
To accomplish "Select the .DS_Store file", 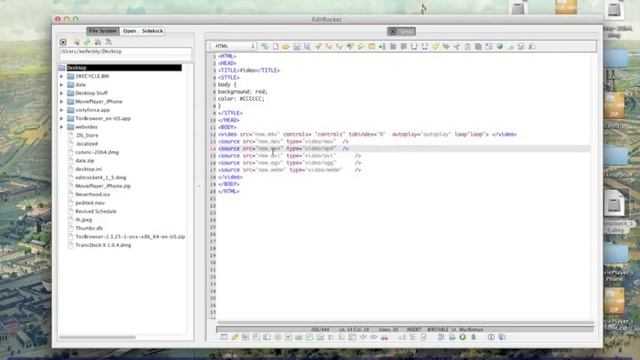I will pyautogui.click(x=87, y=136).
